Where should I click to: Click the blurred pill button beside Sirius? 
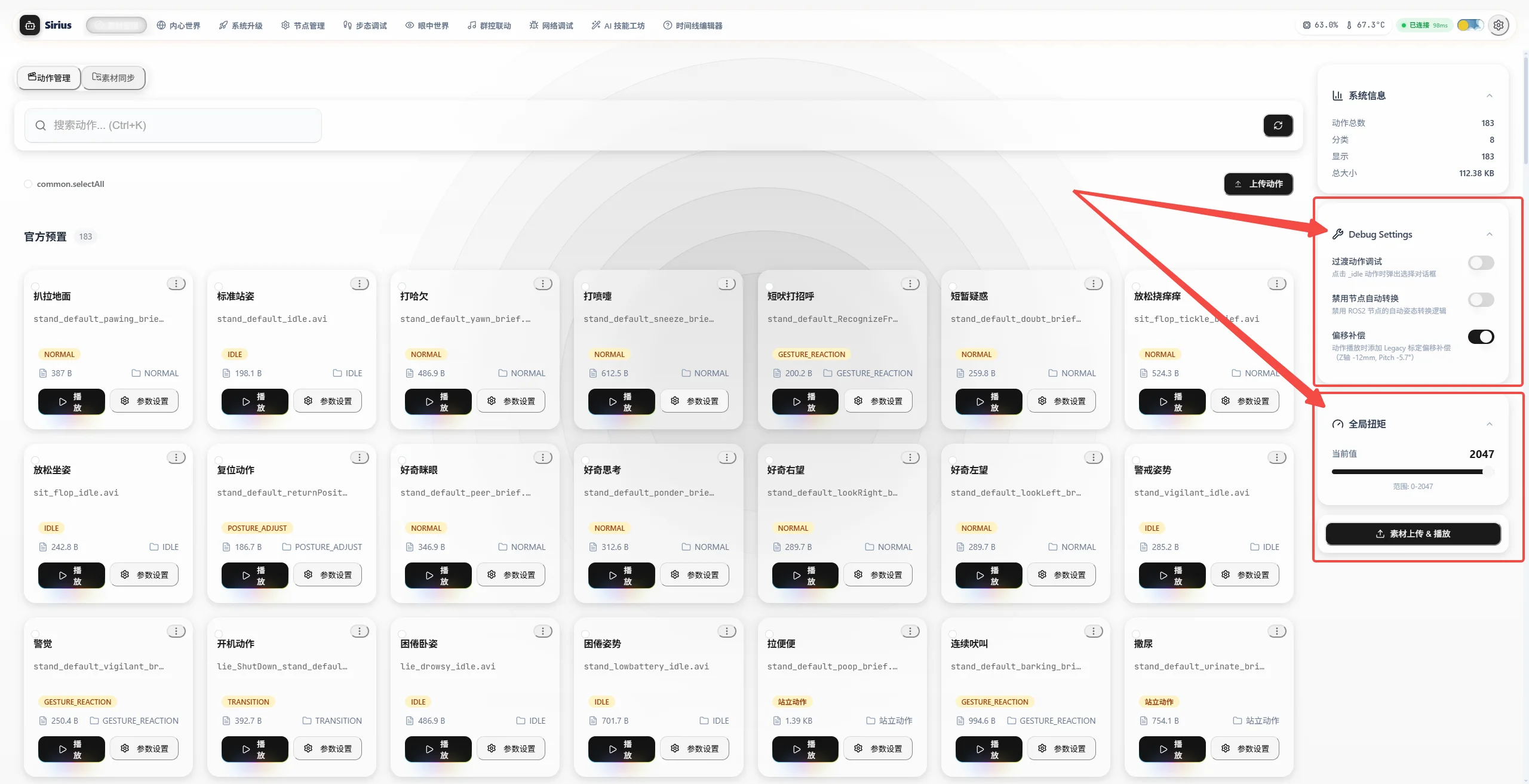pos(116,25)
